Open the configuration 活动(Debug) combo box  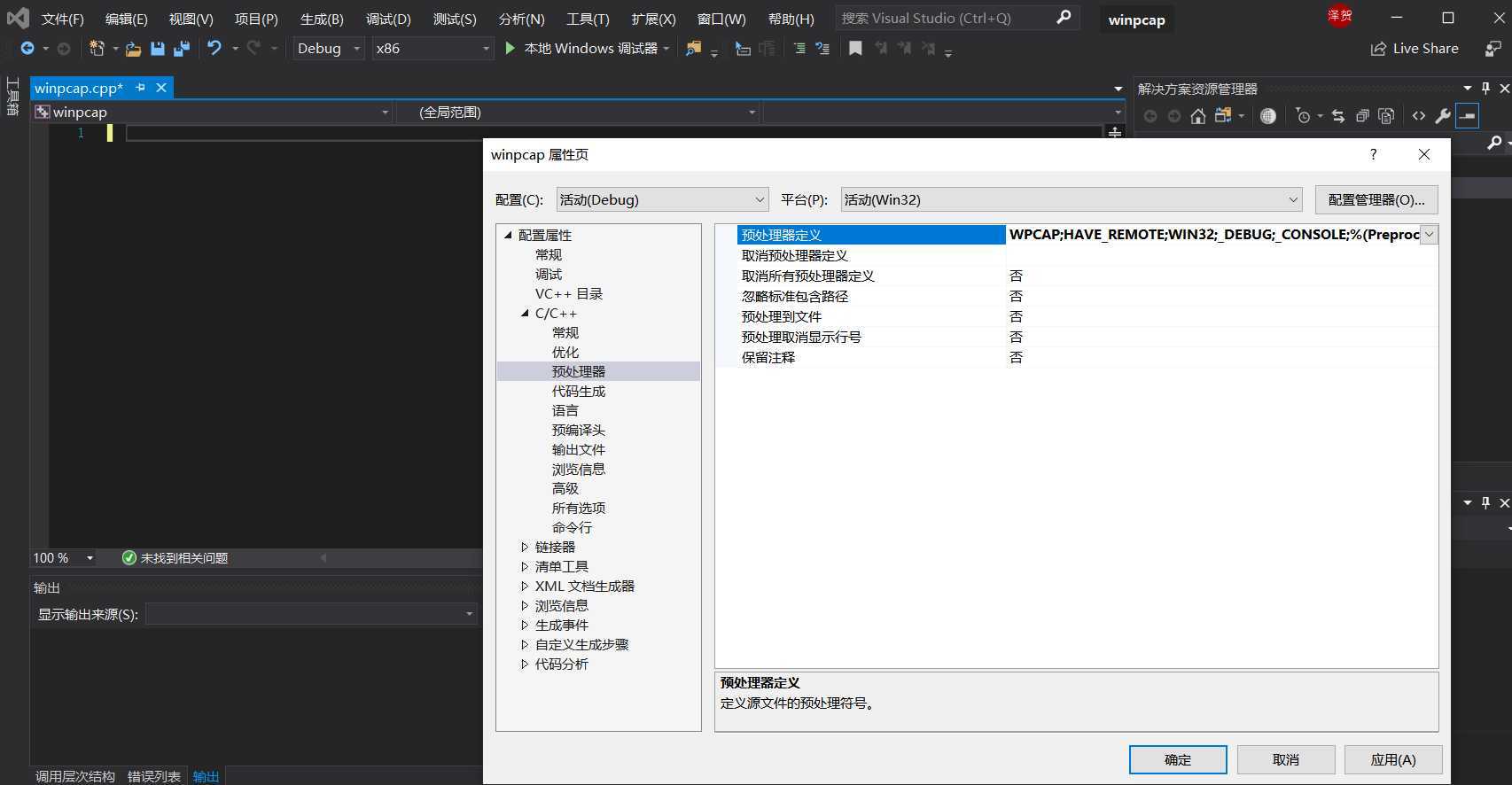click(x=662, y=199)
